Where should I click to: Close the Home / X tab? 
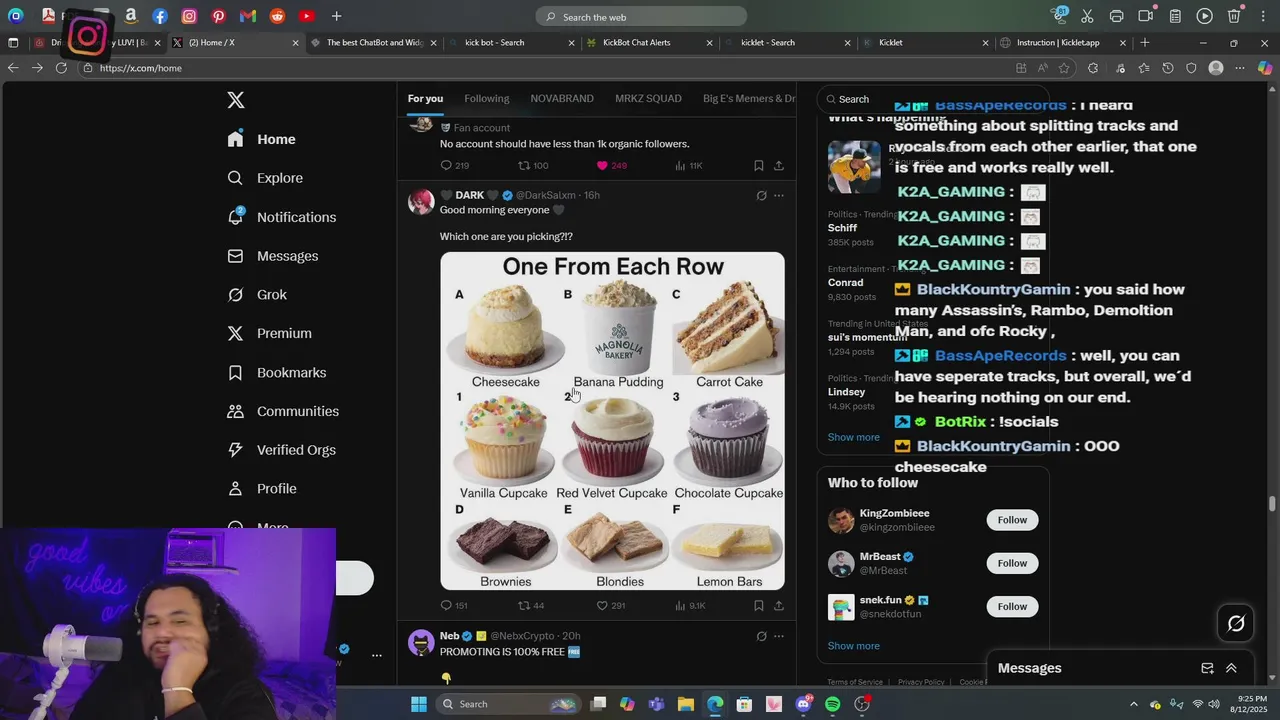pyautogui.click(x=295, y=43)
